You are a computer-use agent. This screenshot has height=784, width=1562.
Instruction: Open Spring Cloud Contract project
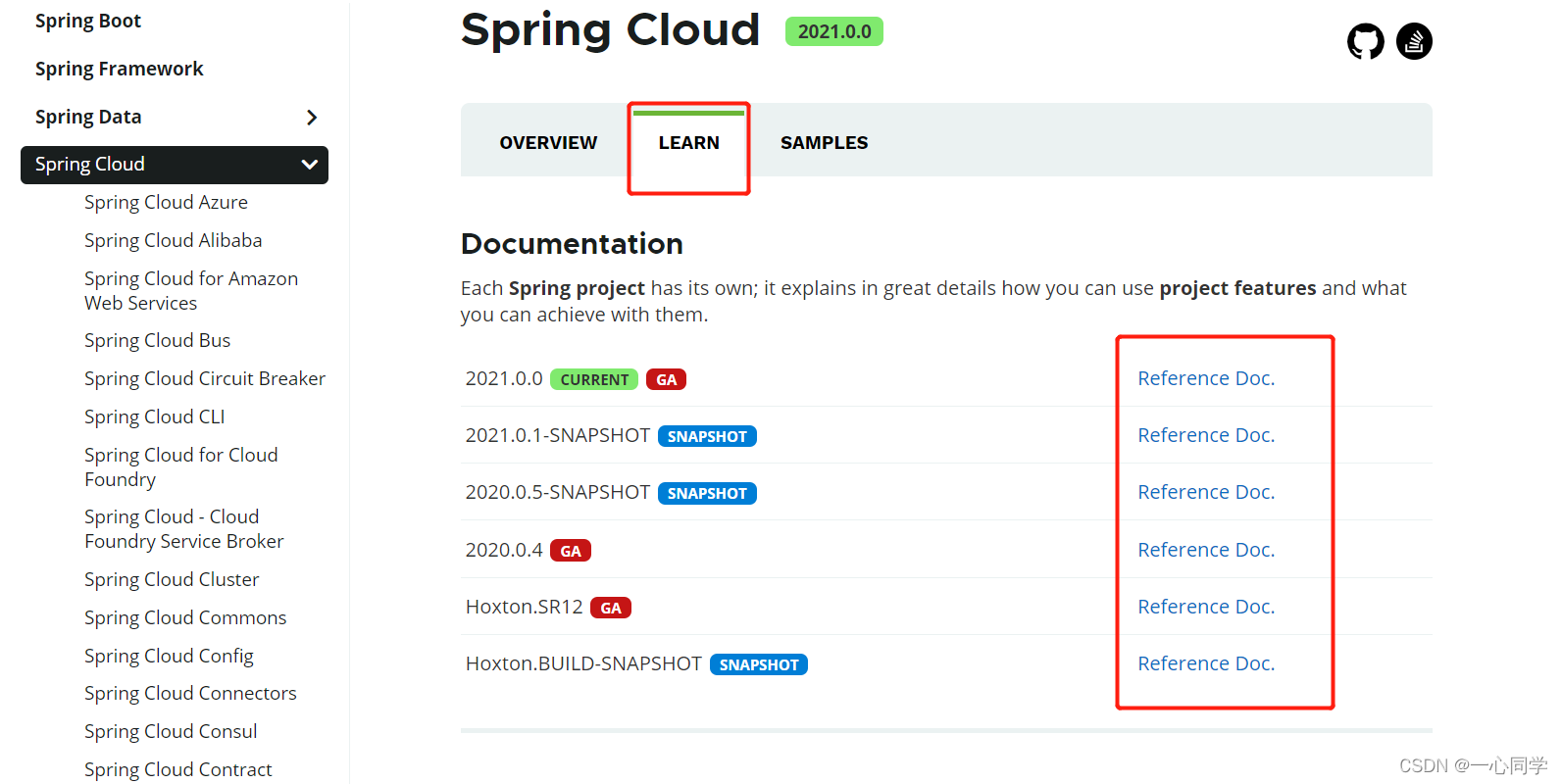(x=178, y=769)
